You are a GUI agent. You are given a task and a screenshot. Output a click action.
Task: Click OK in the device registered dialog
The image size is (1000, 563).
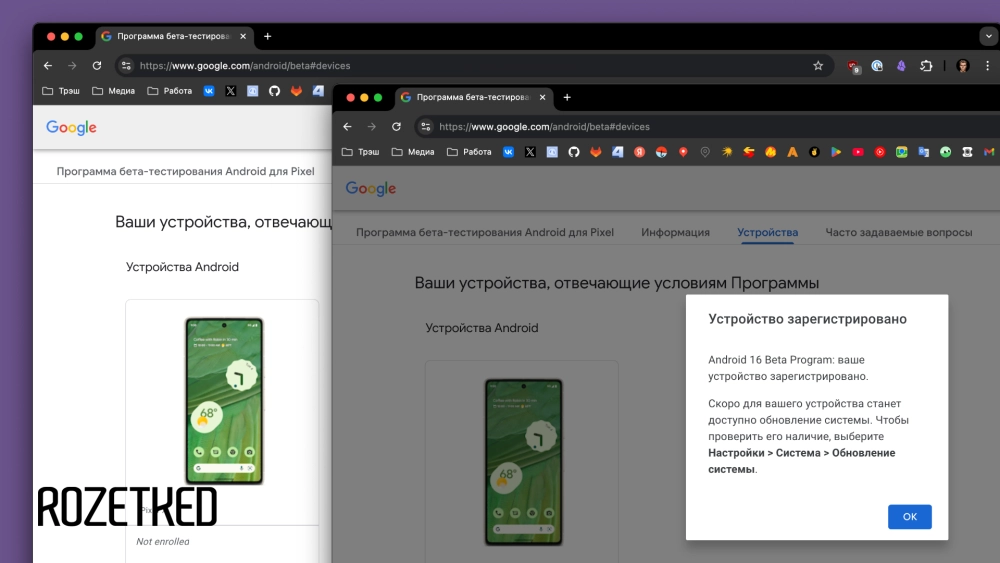[x=909, y=516]
